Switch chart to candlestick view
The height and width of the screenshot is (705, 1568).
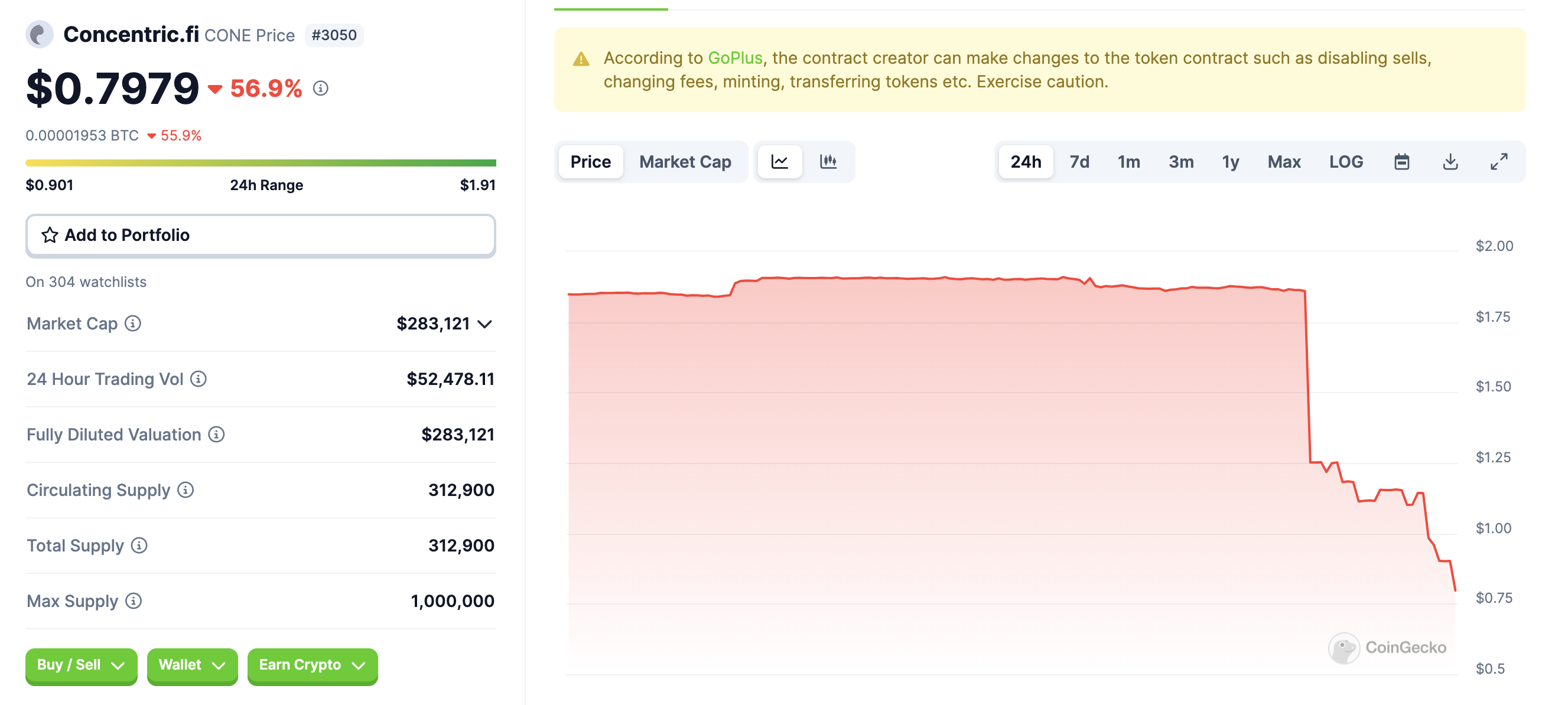tap(828, 162)
